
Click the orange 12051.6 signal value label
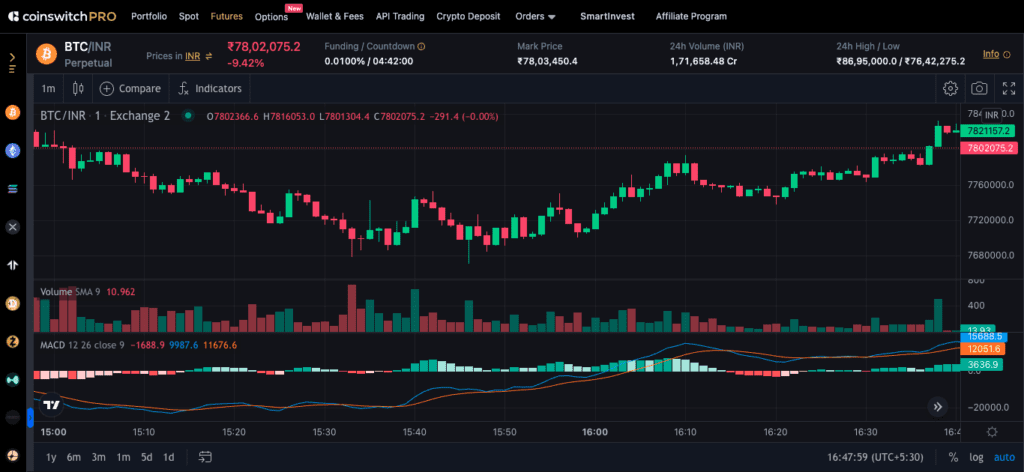(985, 350)
